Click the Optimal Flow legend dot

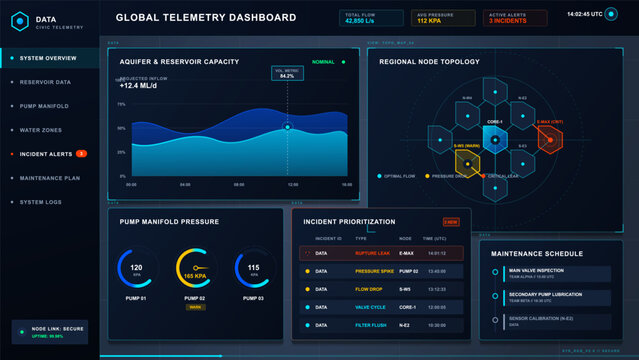379,176
